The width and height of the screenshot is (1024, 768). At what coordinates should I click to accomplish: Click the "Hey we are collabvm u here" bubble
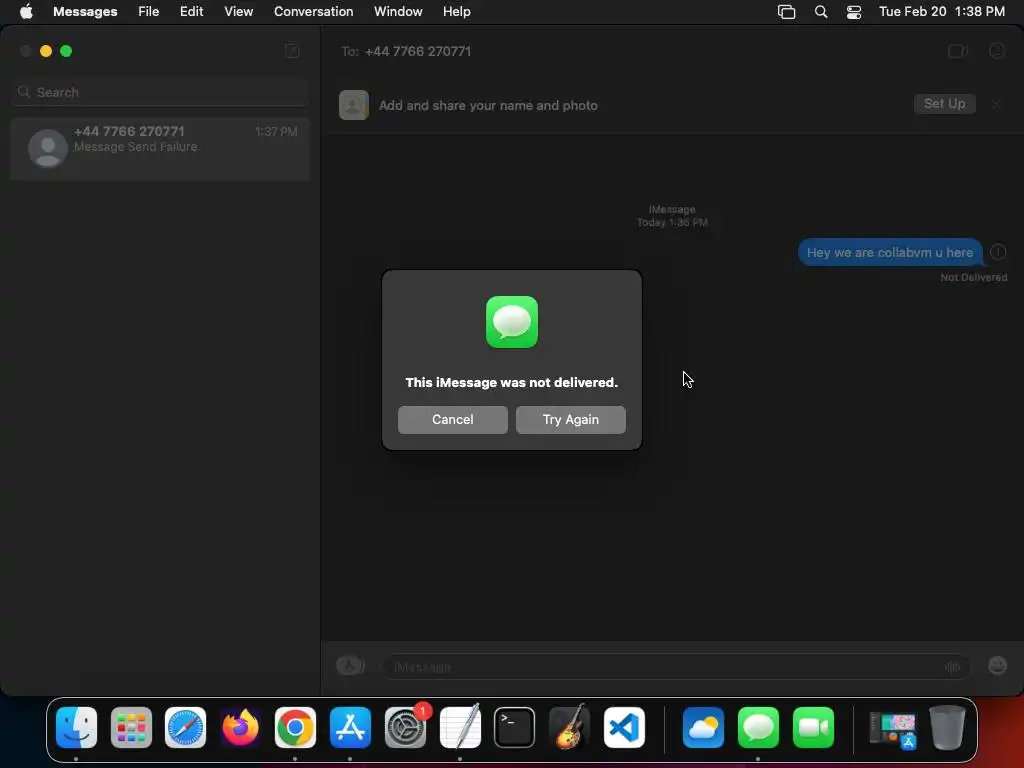(x=889, y=252)
